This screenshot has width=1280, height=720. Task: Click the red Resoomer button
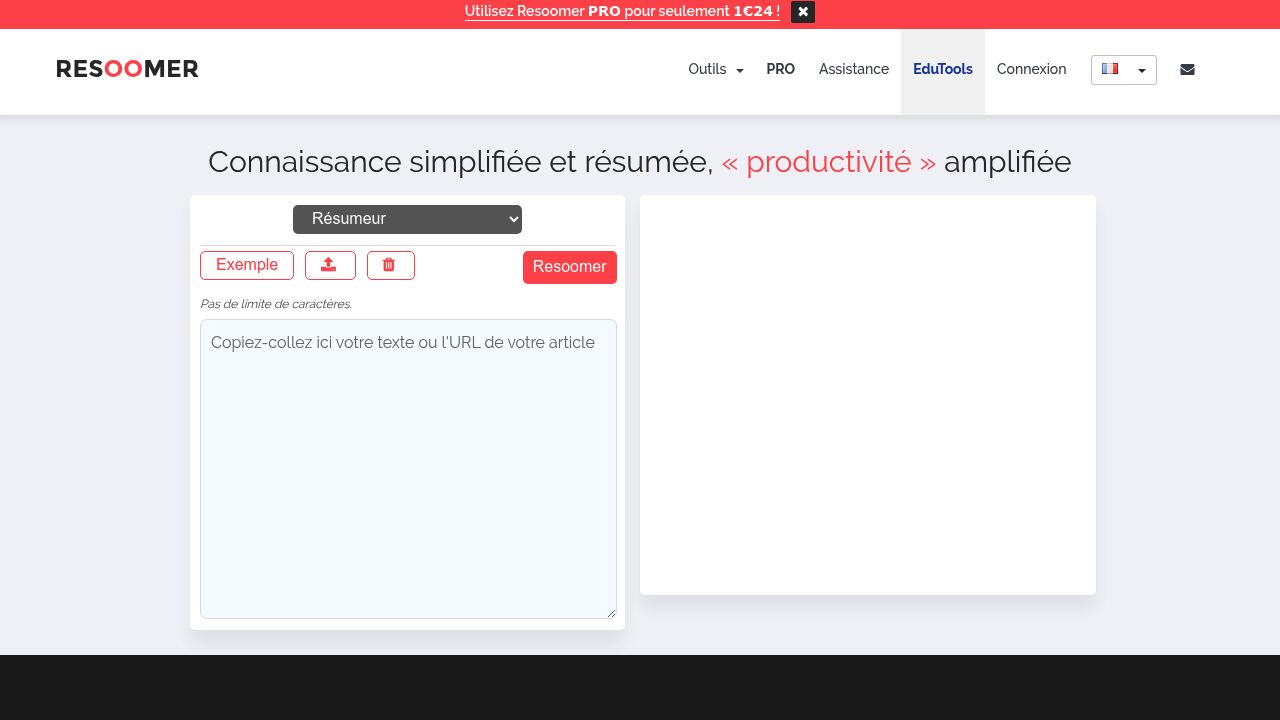[x=570, y=267]
